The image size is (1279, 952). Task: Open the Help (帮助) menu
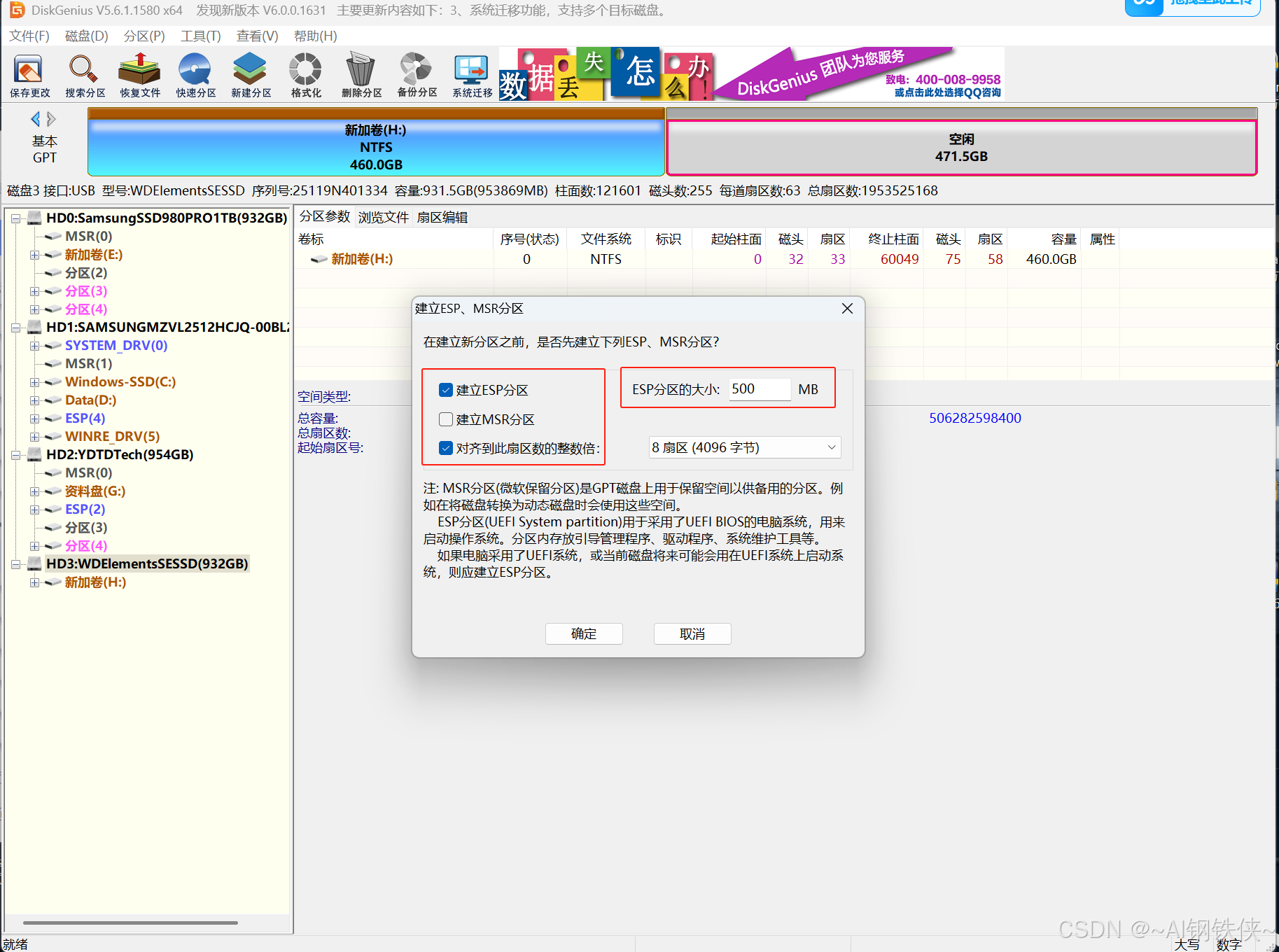tap(315, 36)
